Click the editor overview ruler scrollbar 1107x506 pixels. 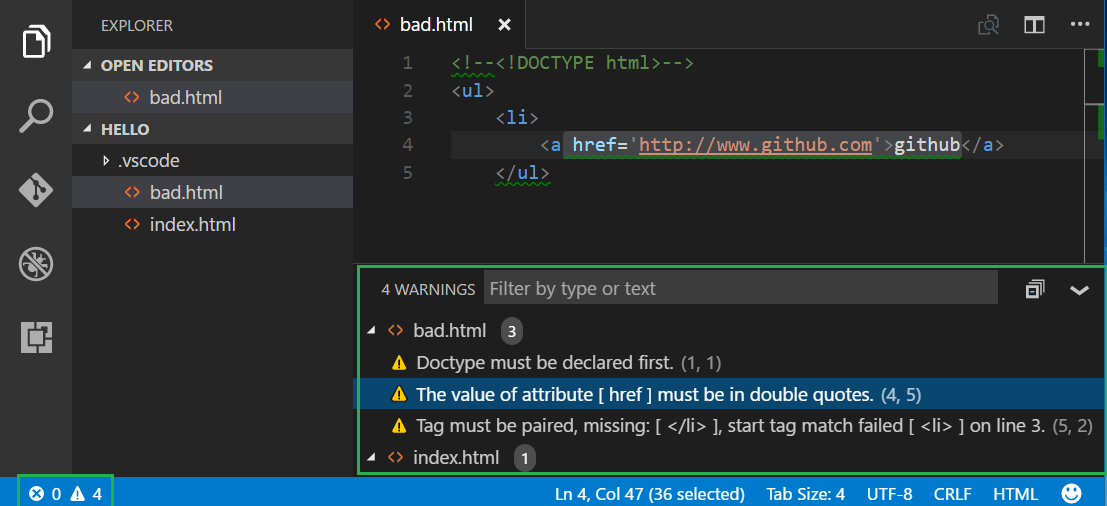1094,155
